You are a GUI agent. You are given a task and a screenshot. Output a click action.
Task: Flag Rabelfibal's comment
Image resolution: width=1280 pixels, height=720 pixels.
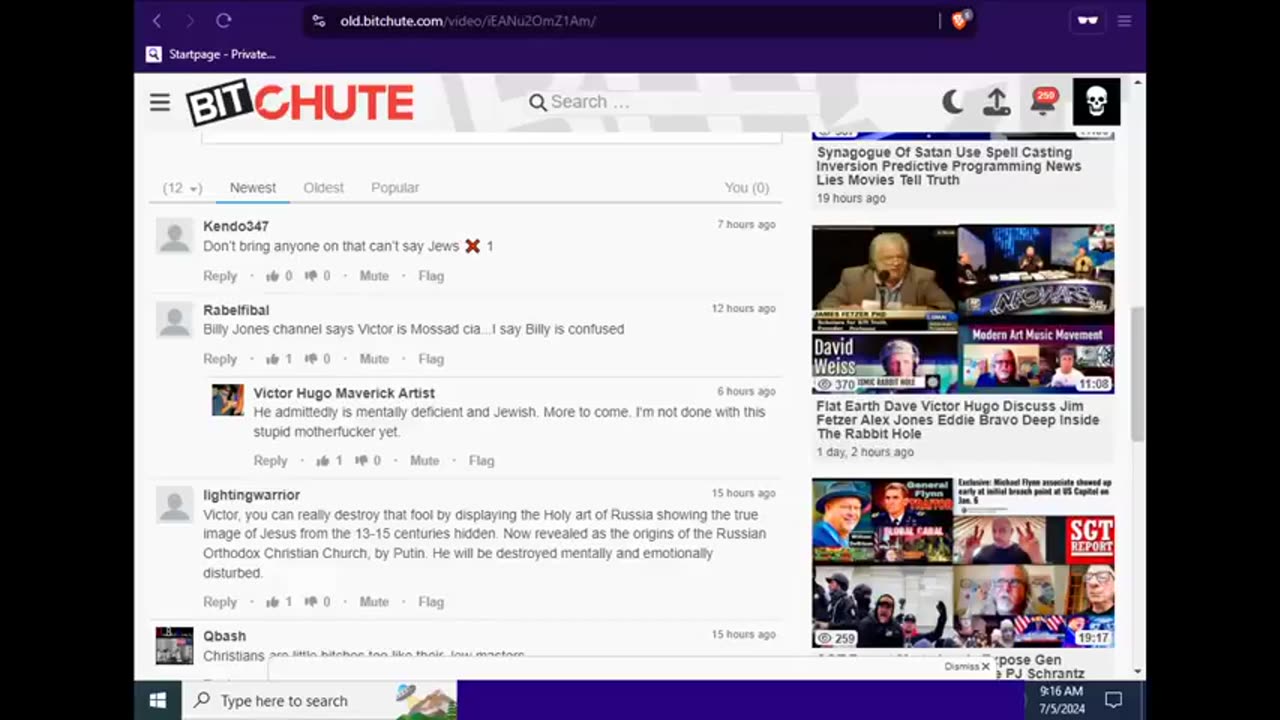coord(431,359)
